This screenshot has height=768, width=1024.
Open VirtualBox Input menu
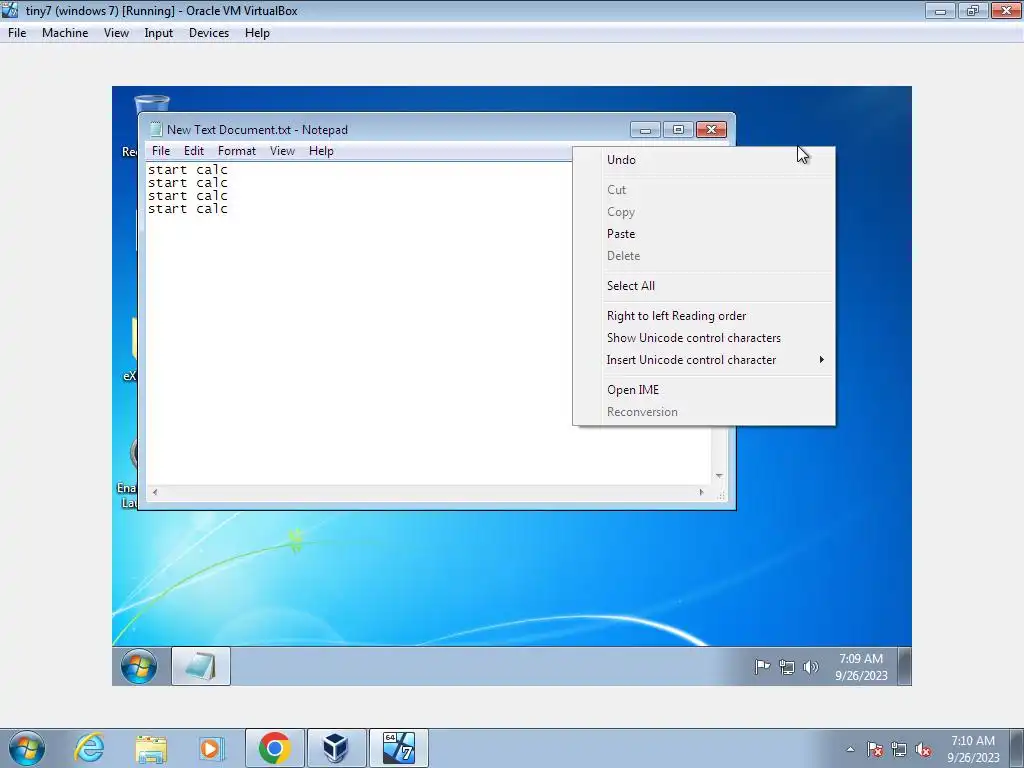point(159,33)
